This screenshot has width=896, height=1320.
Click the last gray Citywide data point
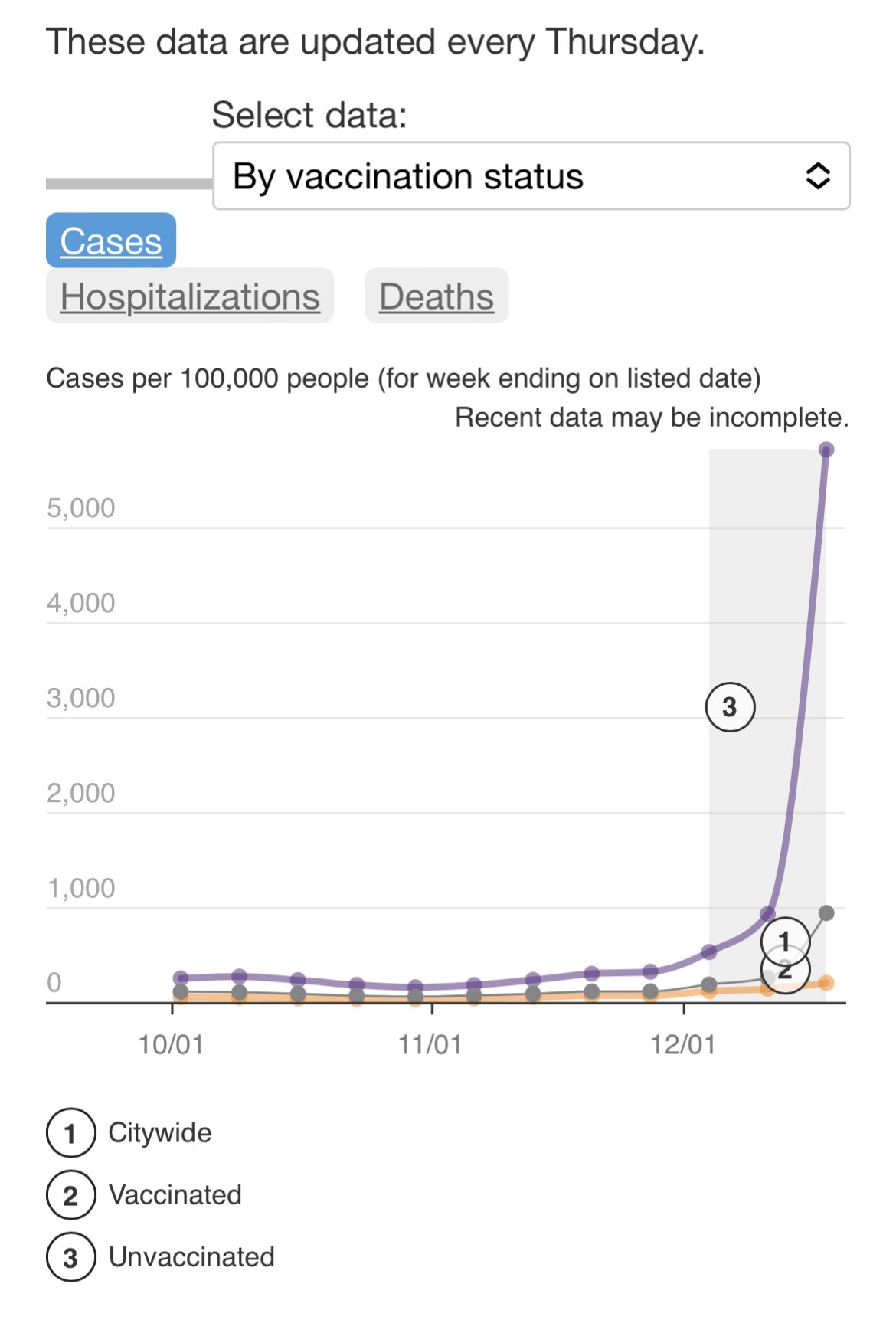(x=826, y=912)
